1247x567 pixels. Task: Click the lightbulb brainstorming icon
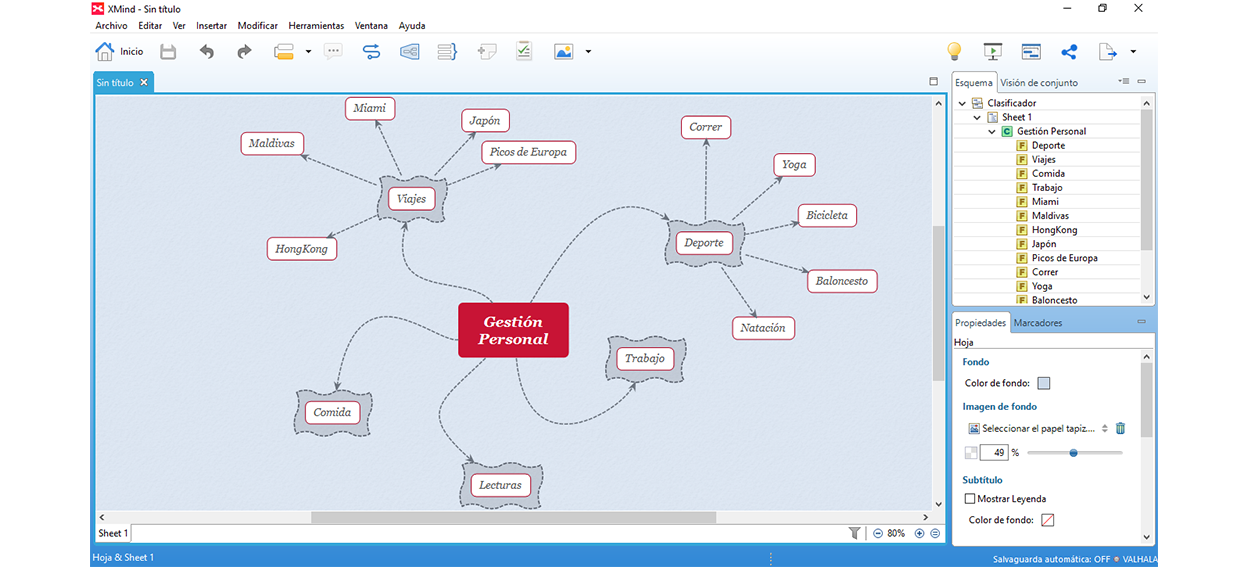pyautogui.click(x=954, y=52)
